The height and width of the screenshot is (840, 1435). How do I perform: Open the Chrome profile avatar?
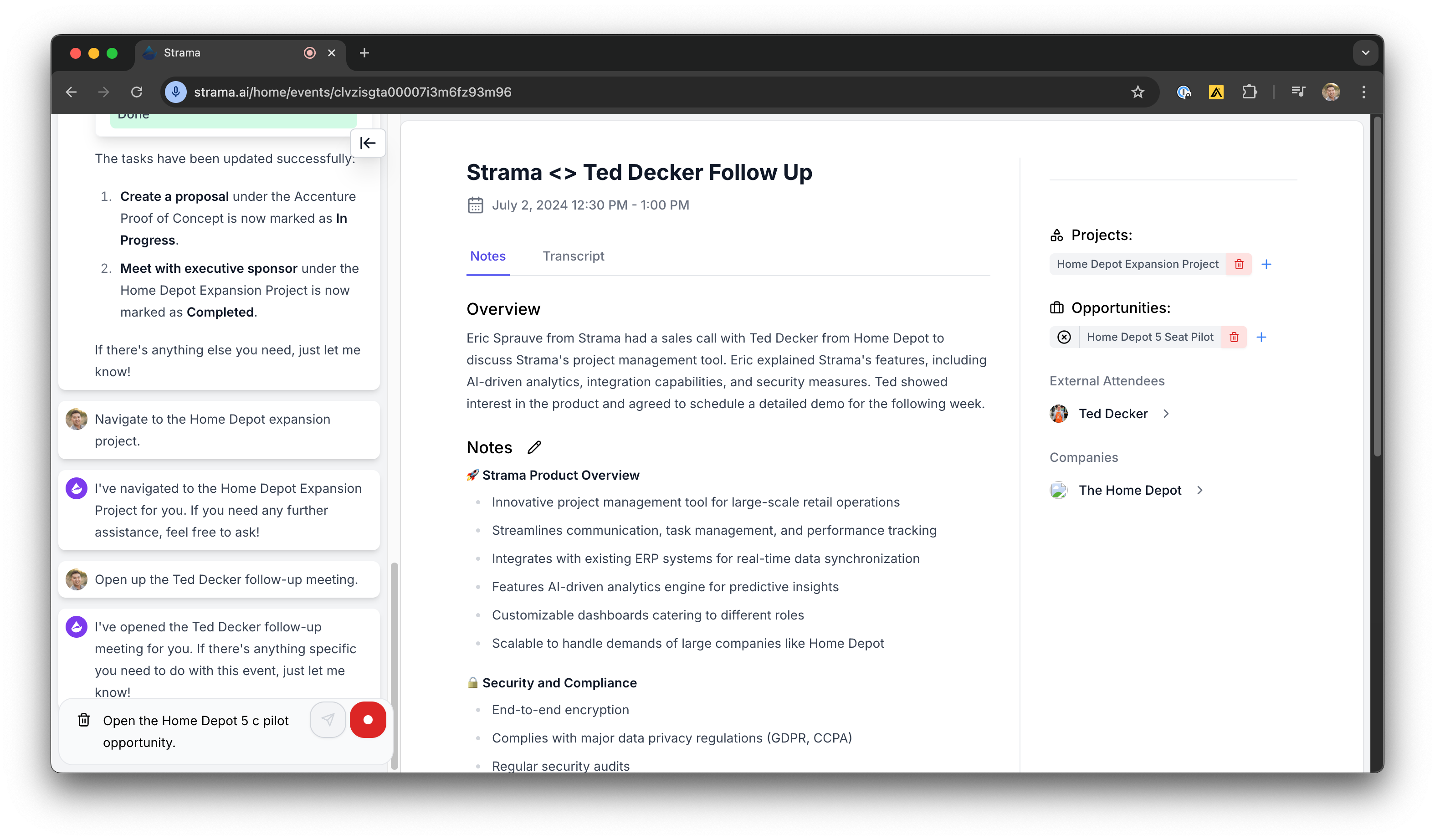click(x=1331, y=92)
